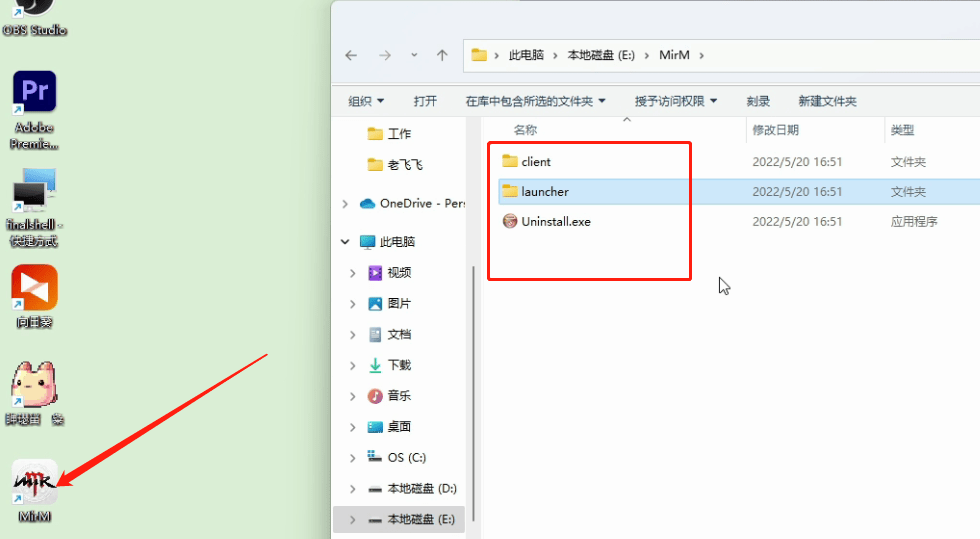Select the finalshell shortcut icon
Screen dimensions: 980x539
coord(34,192)
